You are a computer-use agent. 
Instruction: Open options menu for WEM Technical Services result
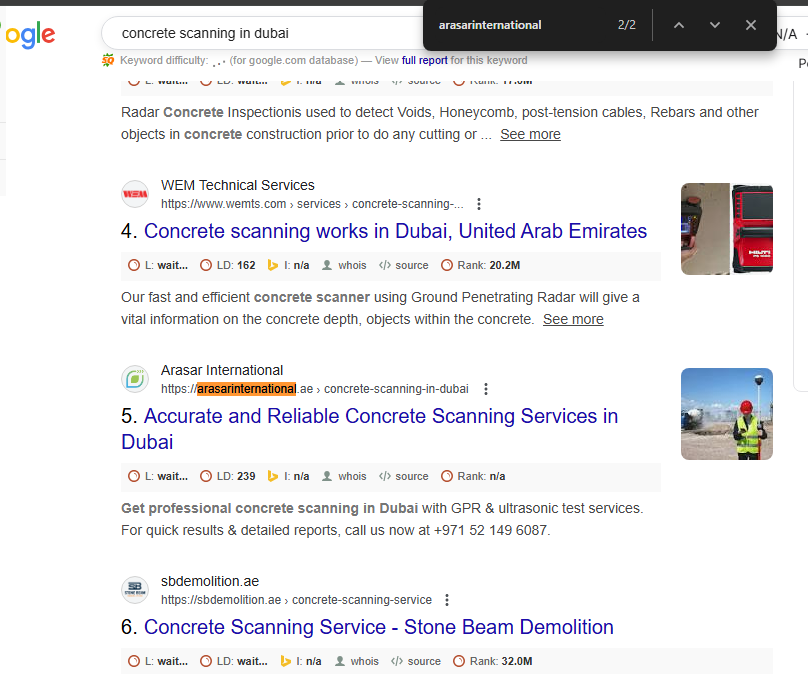[x=479, y=204]
